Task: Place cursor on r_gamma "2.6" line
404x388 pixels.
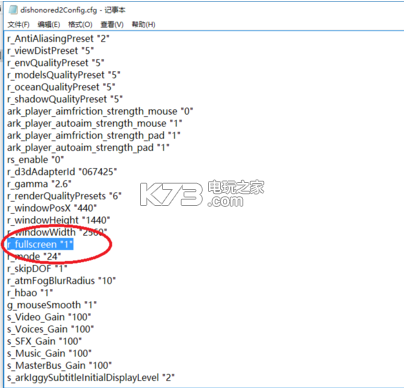Action: tap(39, 184)
